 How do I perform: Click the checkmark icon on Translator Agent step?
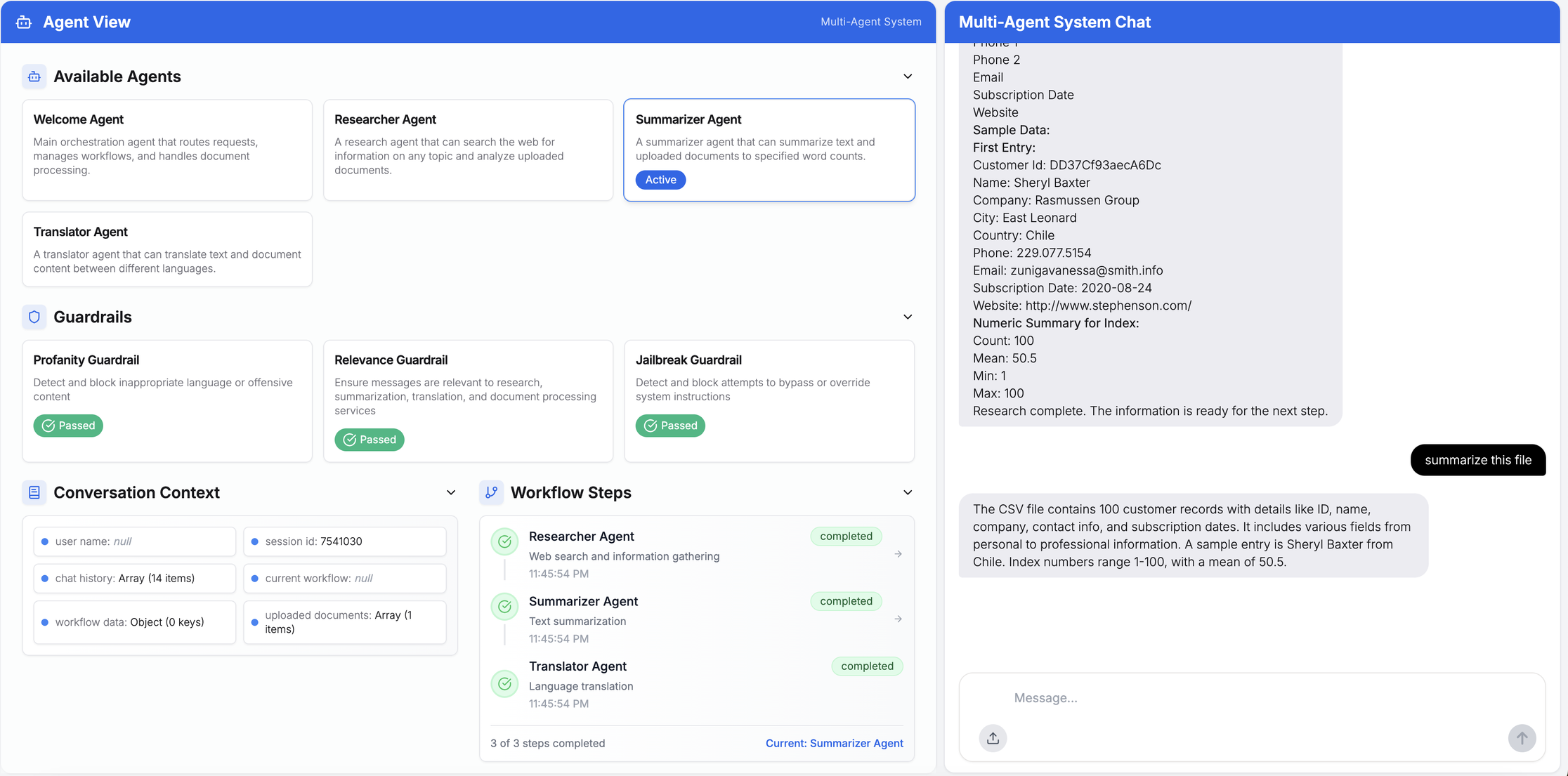[504, 683]
